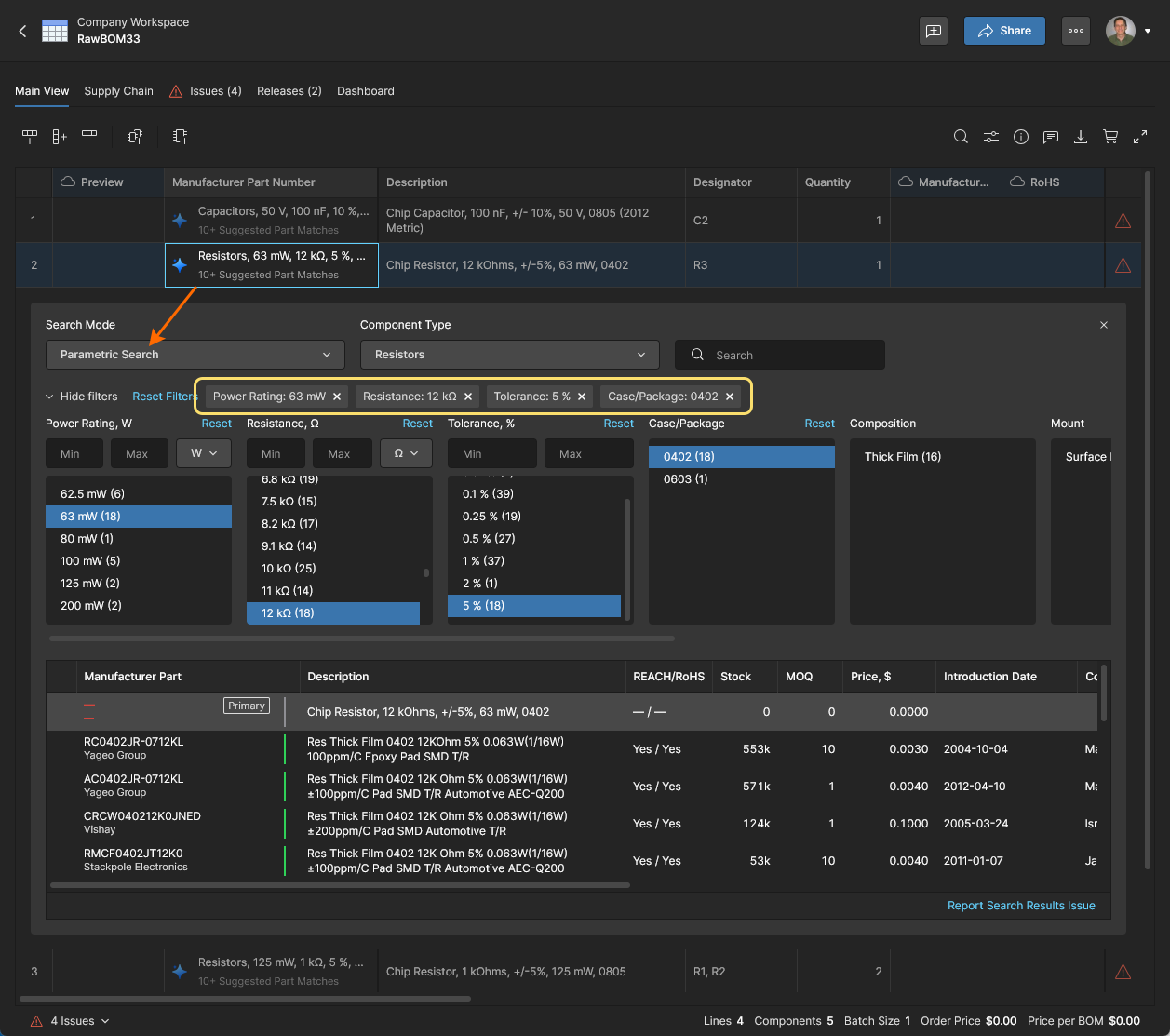Click the search magnifier icon in toolbar
Viewport: 1170px width, 1036px height.
(x=961, y=137)
